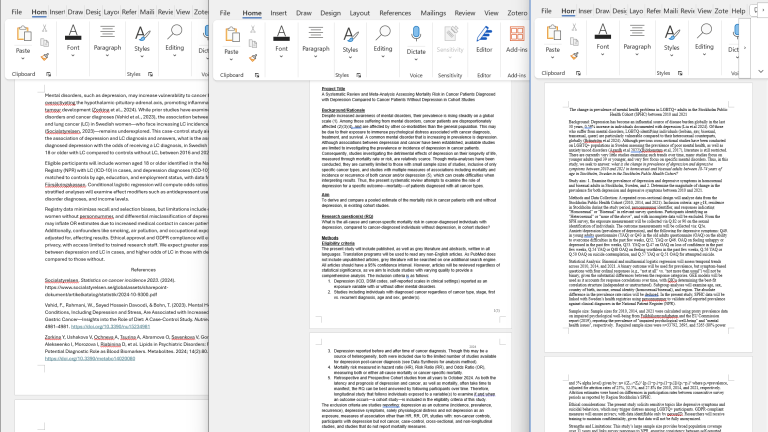This screenshot has height=432, width=768.
Task: Open the Font group in the right window
Action: (602, 40)
